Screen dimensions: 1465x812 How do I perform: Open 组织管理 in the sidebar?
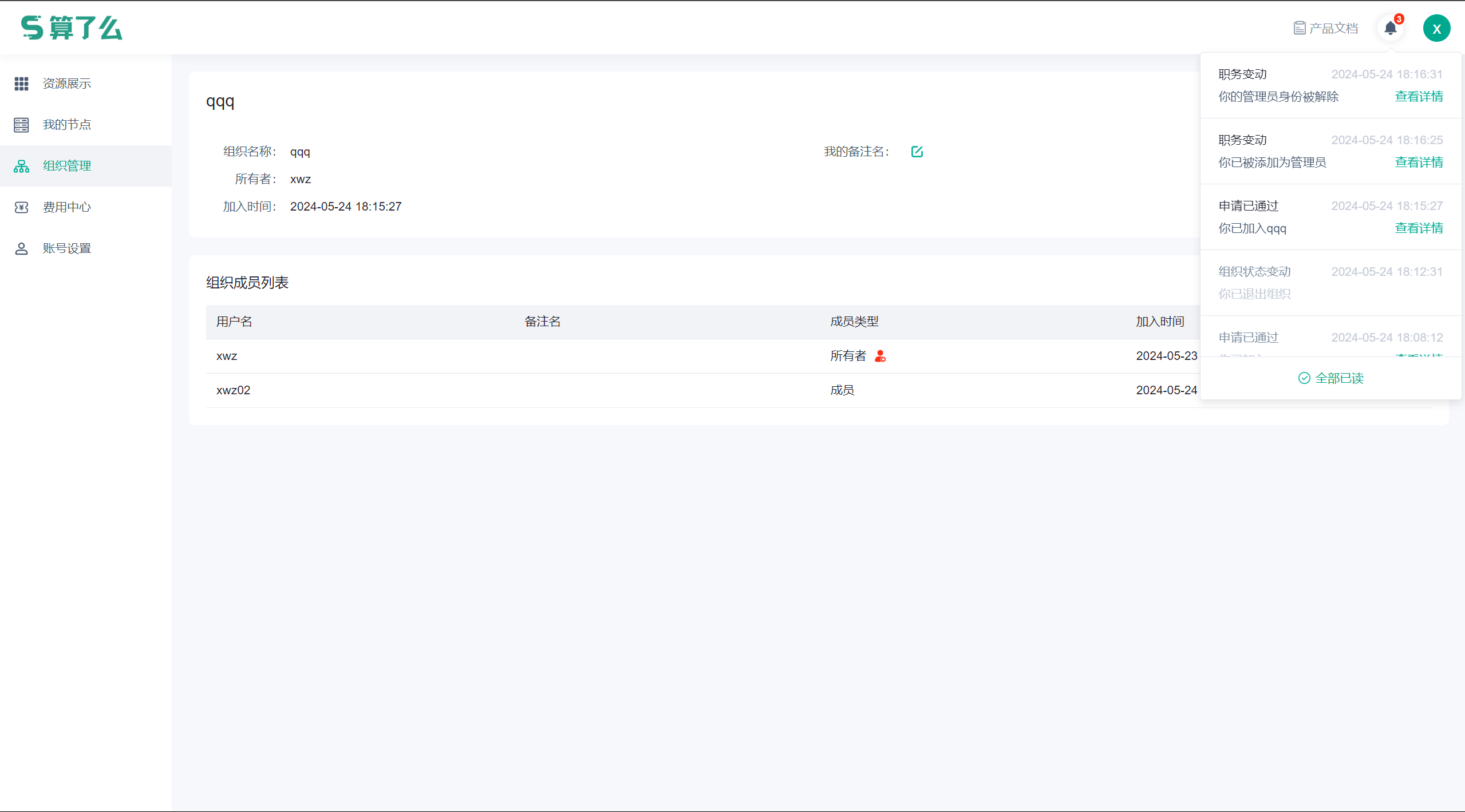point(67,166)
